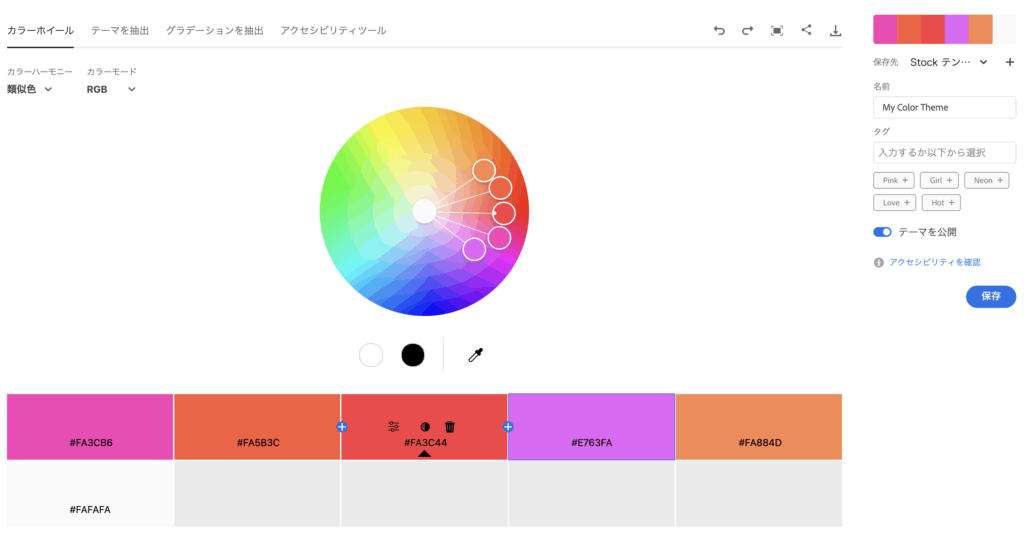Click the share icon

[806, 30]
